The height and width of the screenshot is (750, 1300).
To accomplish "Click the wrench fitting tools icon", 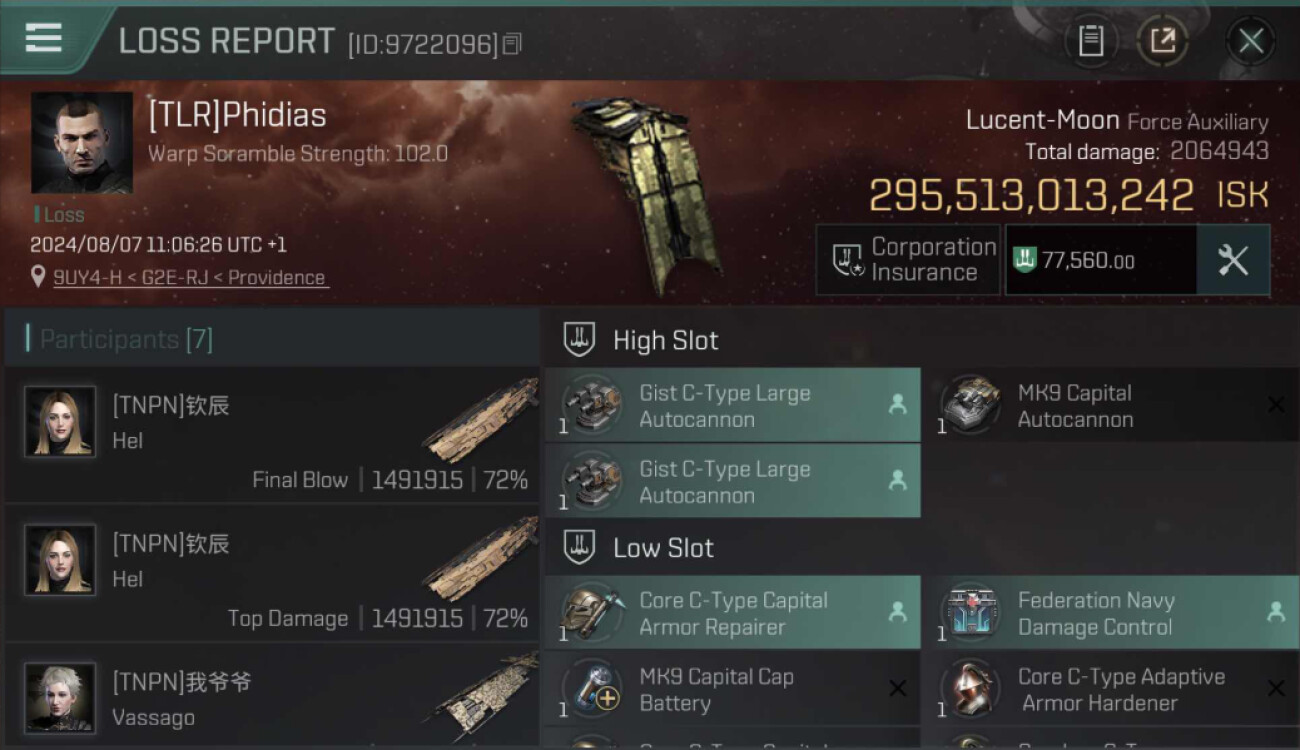I will [x=1233, y=260].
